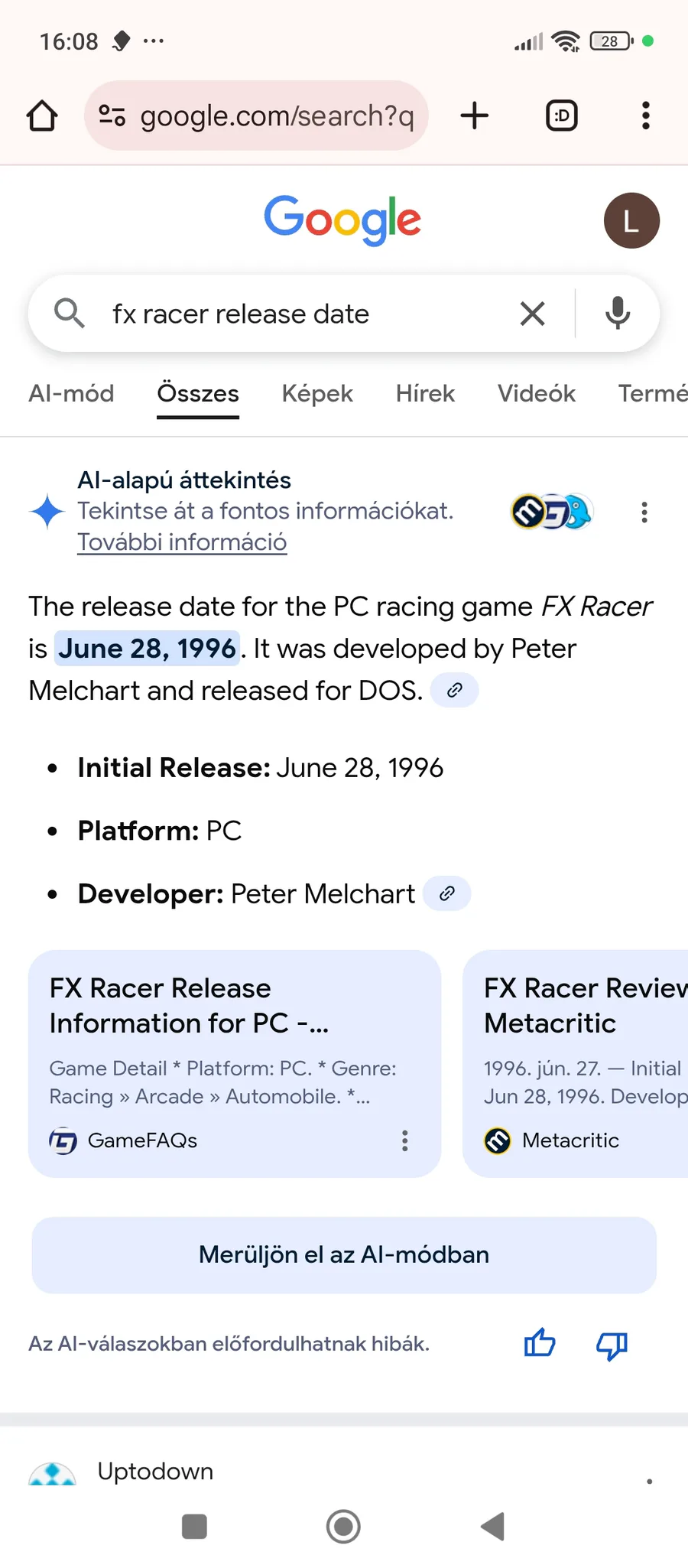Open source link chip after Peter Melchart

coord(447,893)
